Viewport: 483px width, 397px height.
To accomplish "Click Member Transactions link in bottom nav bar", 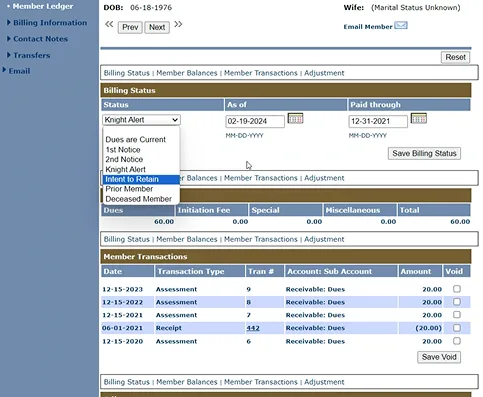I will coord(261,382).
